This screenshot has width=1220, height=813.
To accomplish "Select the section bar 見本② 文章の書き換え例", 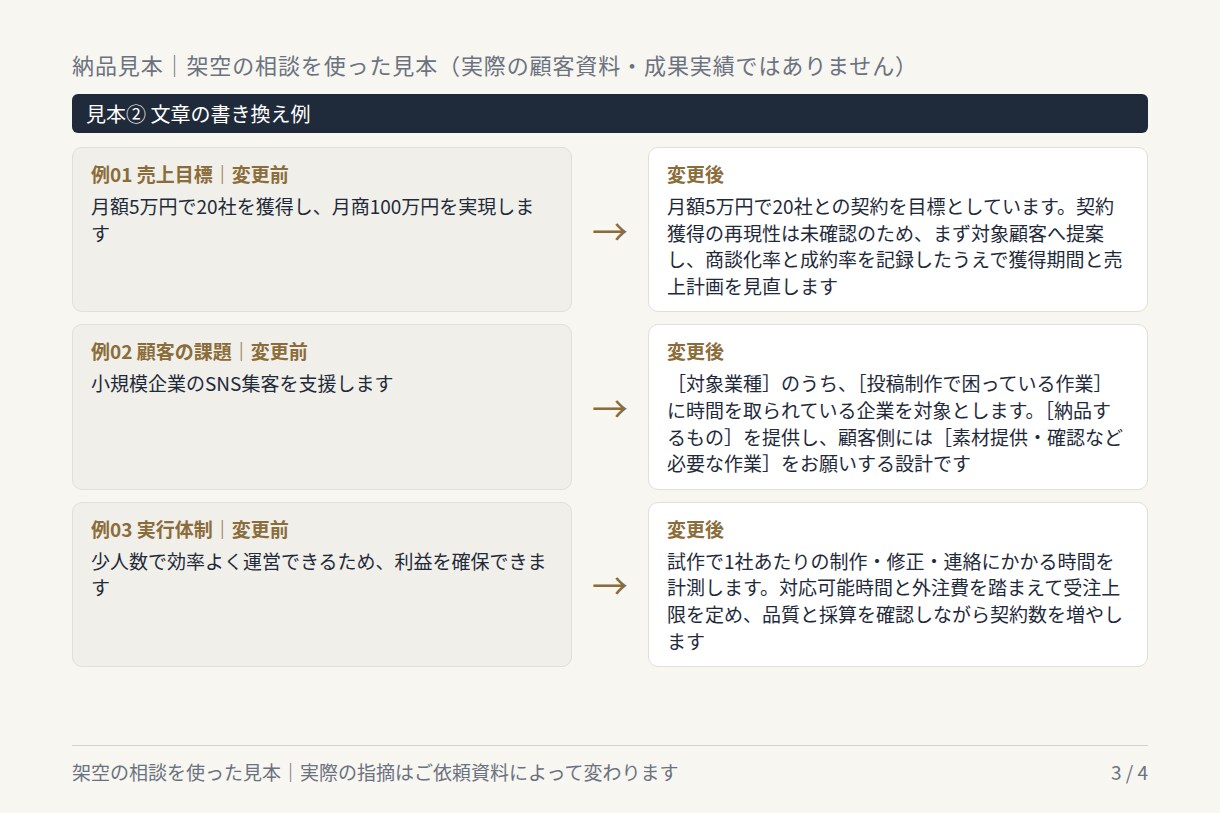I will [610, 114].
